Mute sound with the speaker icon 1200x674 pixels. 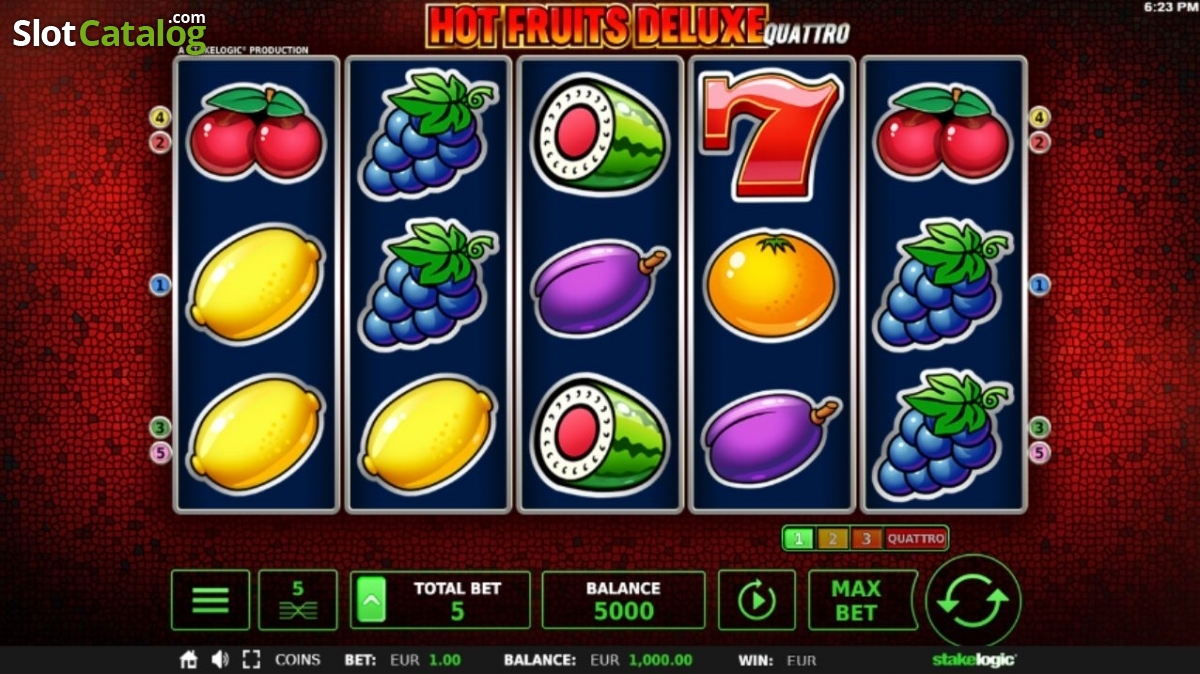point(220,660)
